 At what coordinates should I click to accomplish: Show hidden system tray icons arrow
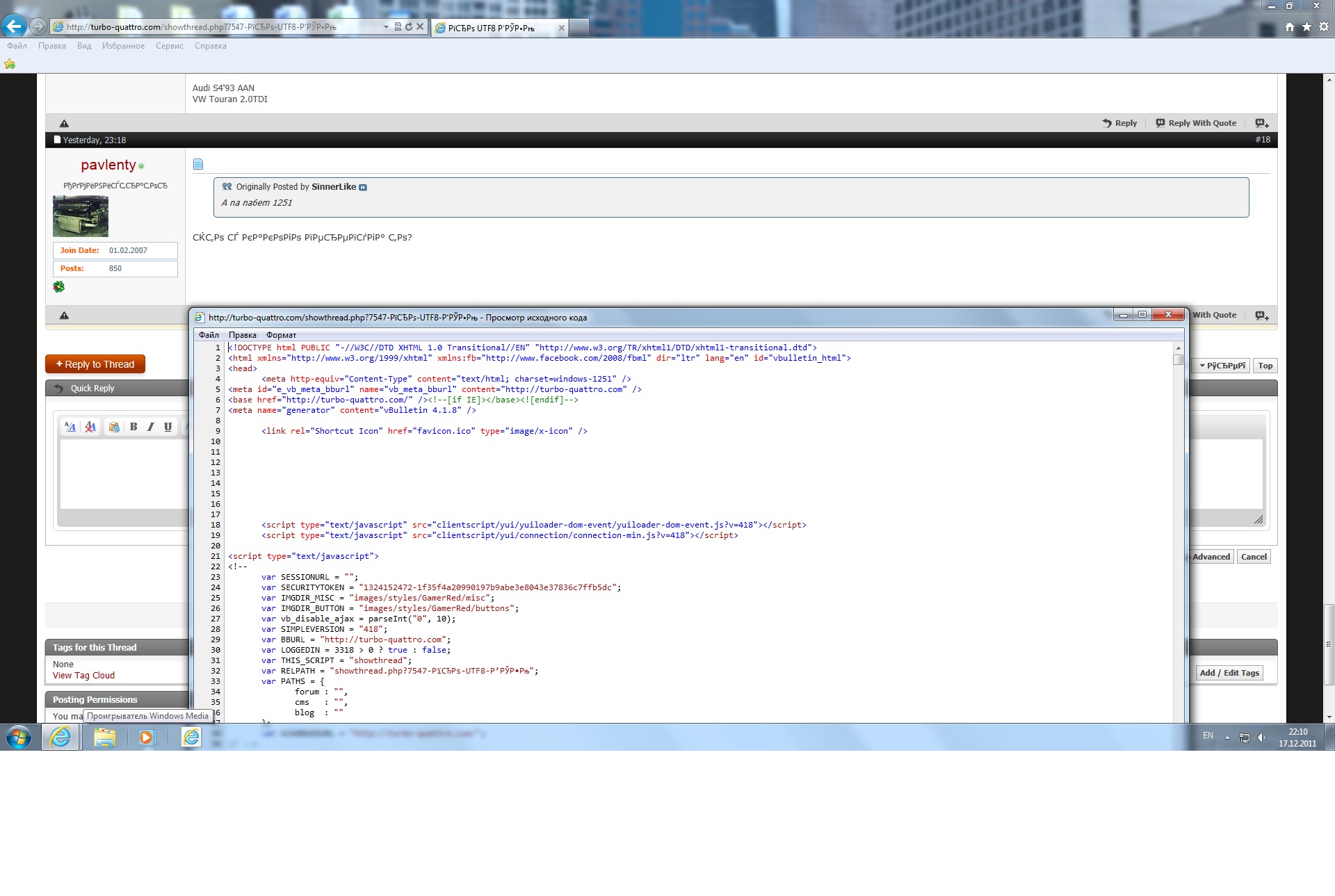point(1227,738)
